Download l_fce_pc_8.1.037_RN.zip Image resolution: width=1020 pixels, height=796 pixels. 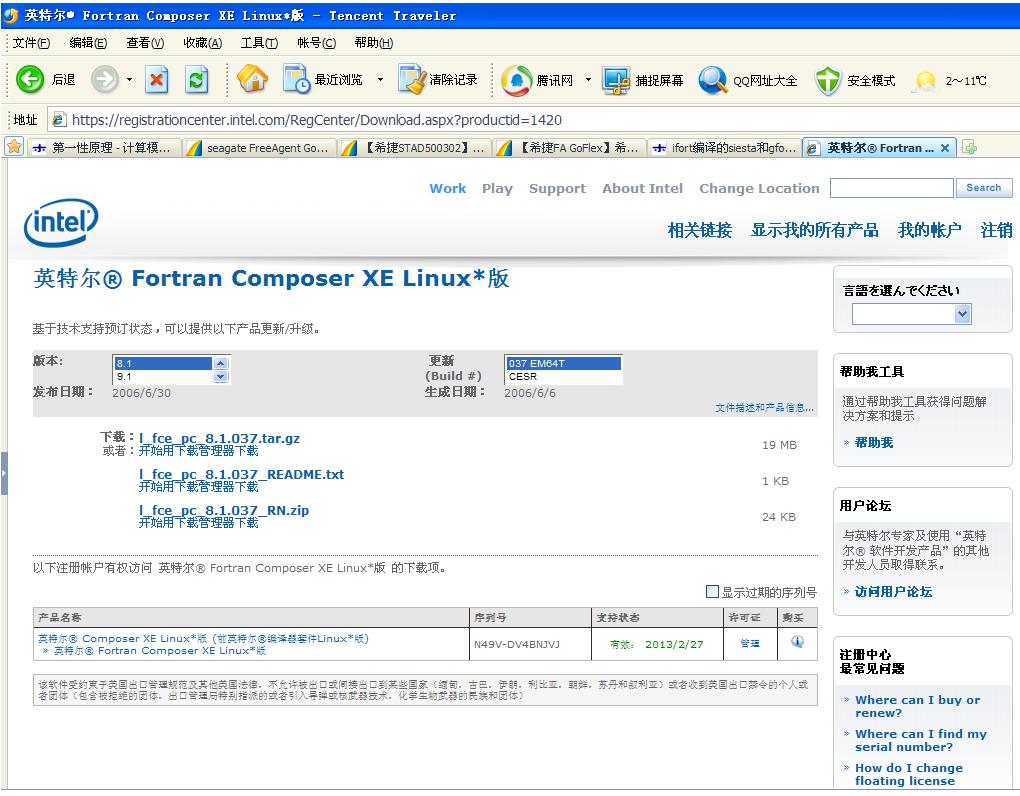[224, 511]
